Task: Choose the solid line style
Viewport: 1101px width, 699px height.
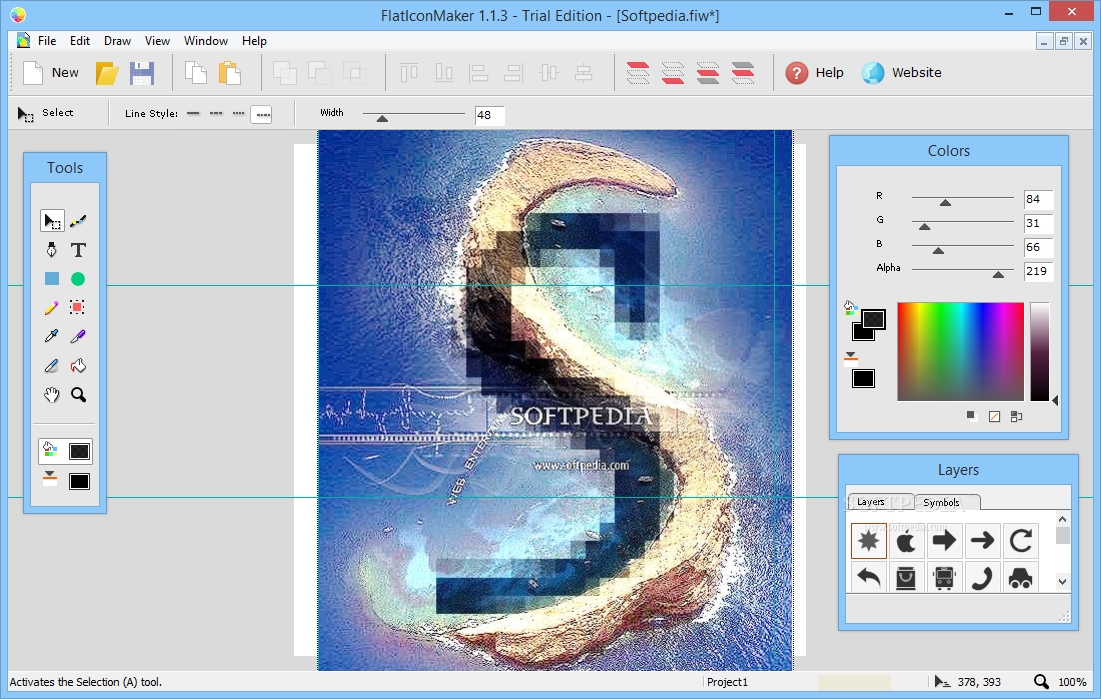Action: click(x=193, y=113)
